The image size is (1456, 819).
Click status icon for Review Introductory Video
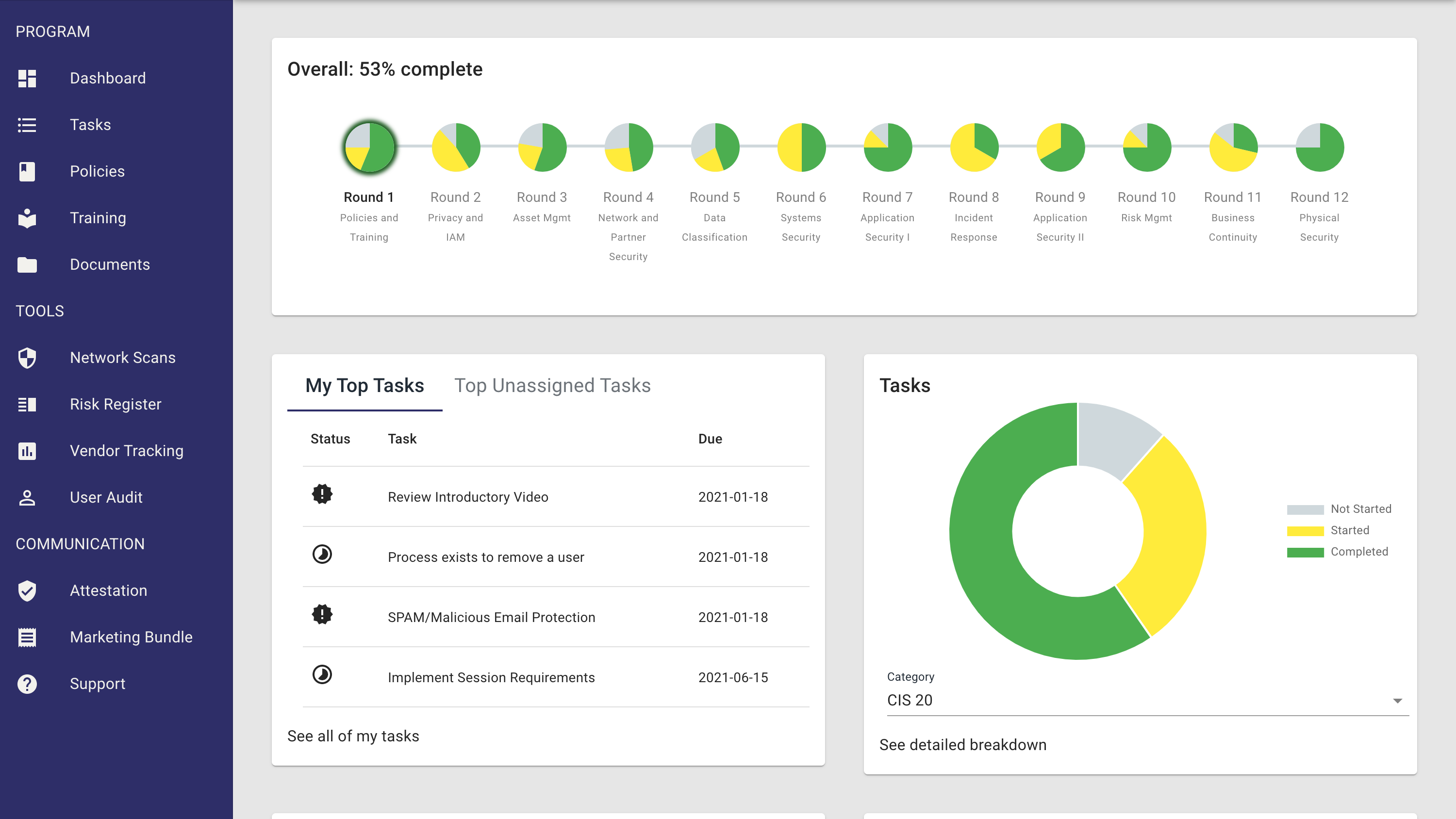322,494
